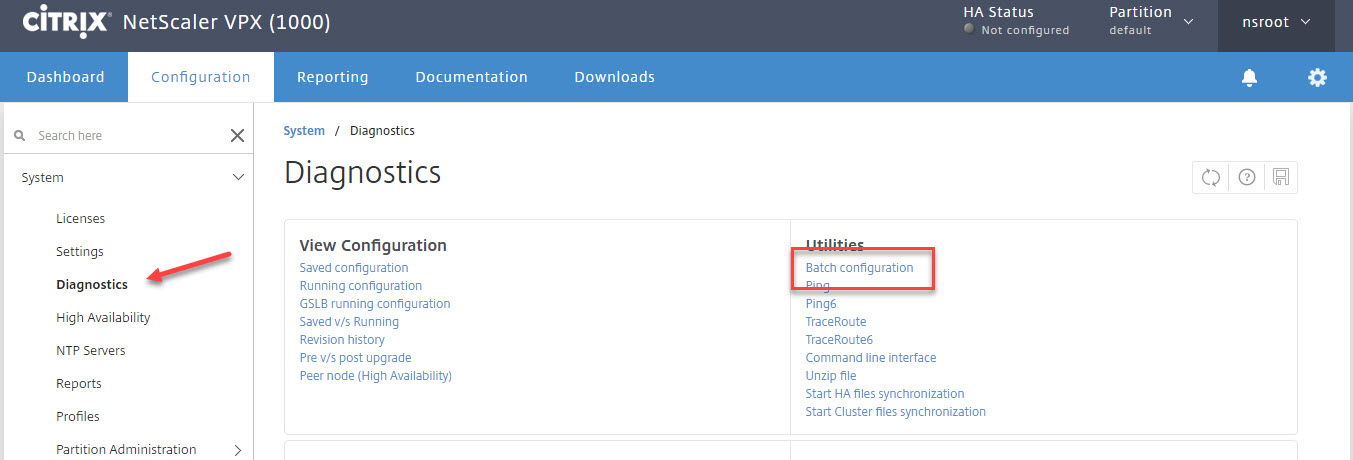1353x460 pixels.
Task: Open the notifications bell icon
Action: coord(1249,78)
